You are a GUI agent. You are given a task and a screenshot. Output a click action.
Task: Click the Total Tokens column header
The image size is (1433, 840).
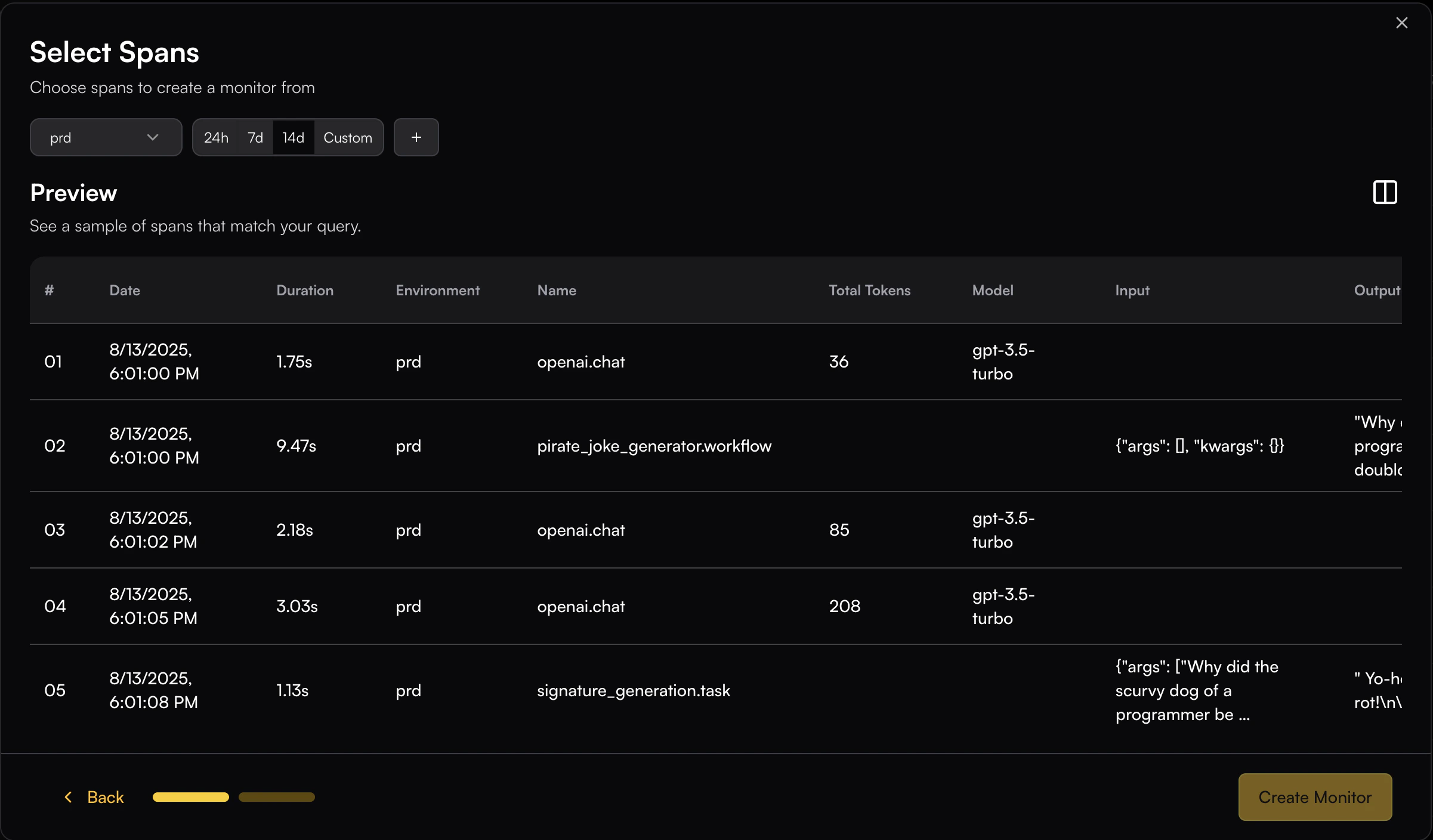point(869,290)
